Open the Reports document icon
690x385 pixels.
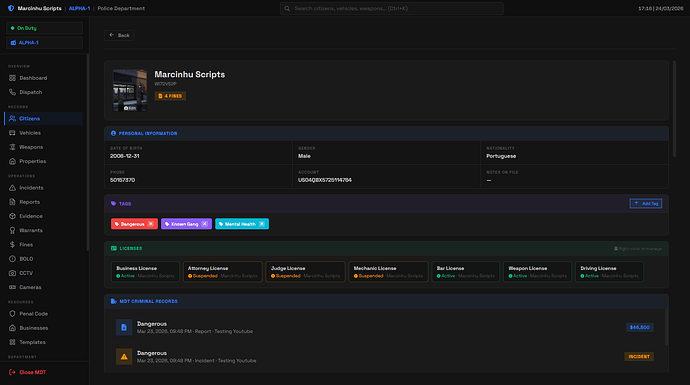pos(12,202)
